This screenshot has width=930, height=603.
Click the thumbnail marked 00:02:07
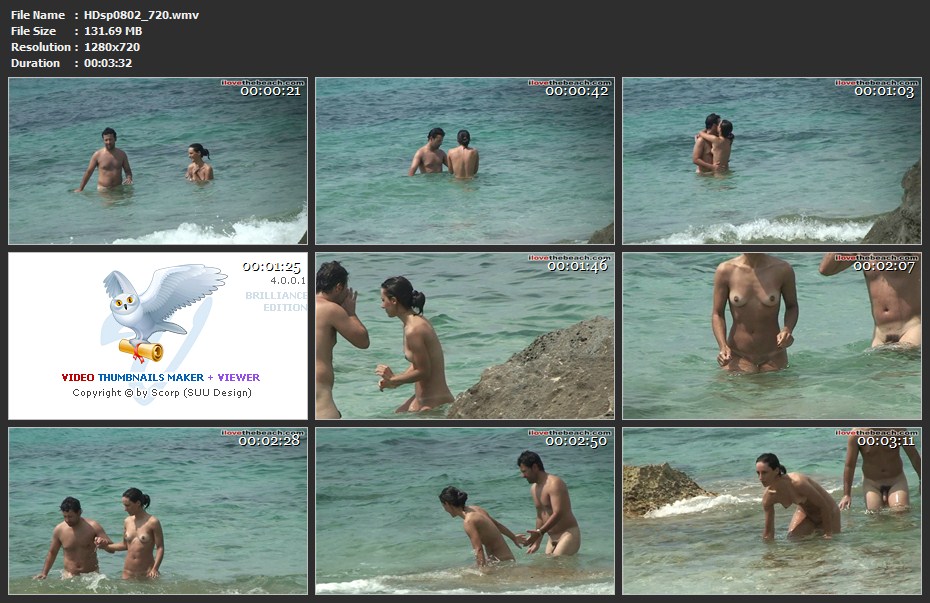pyautogui.click(x=771, y=336)
